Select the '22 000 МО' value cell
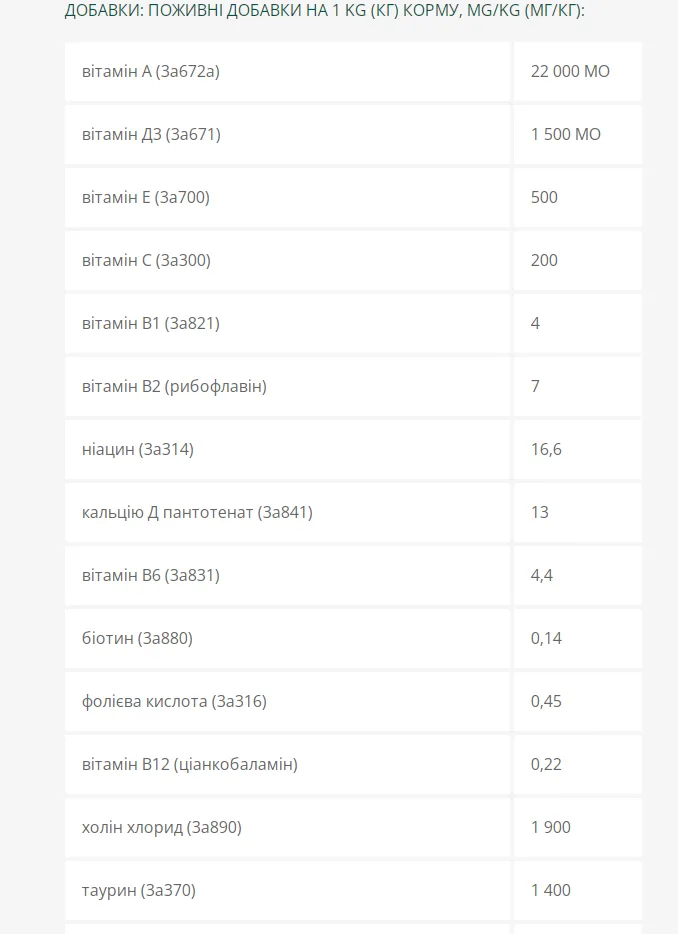The image size is (678, 934). click(x=578, y=71)
